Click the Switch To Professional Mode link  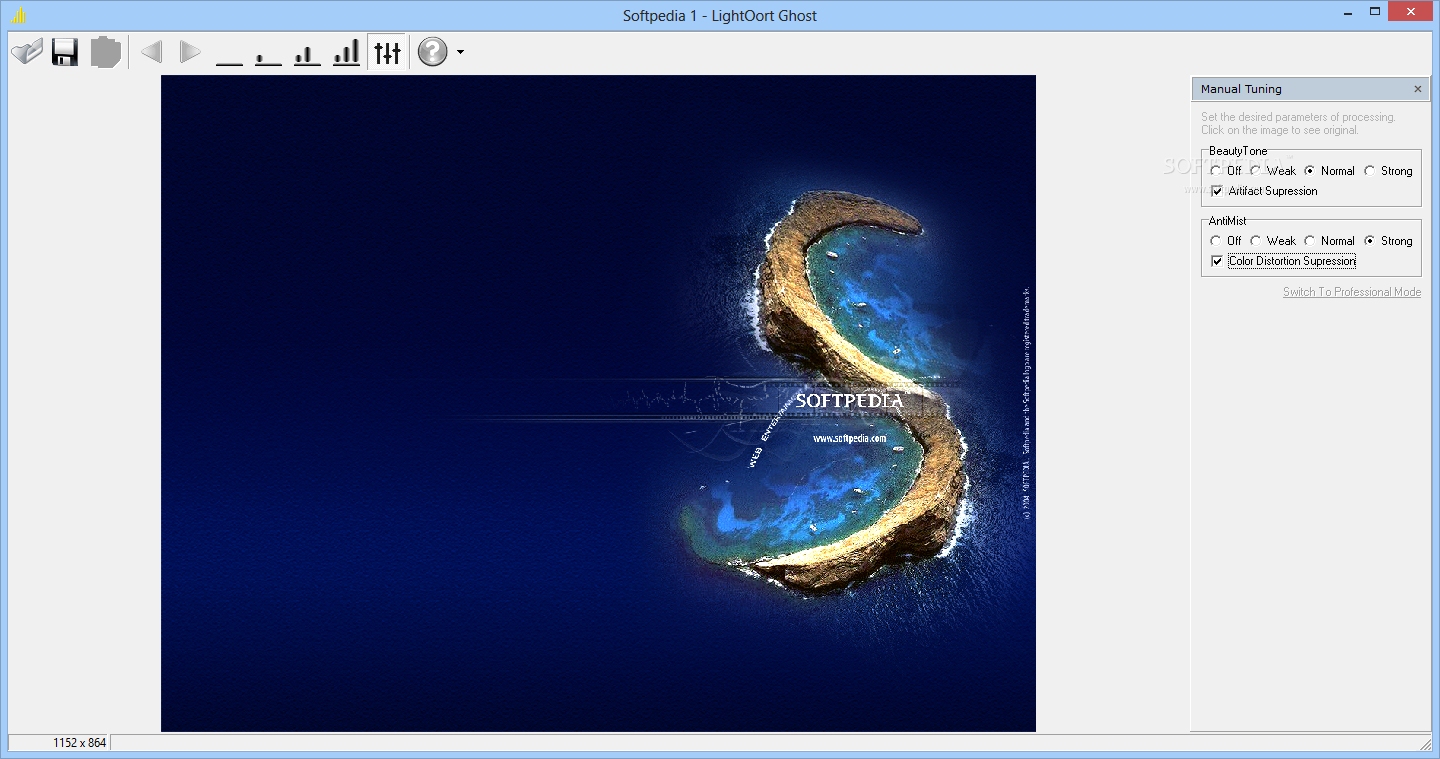1352,292
